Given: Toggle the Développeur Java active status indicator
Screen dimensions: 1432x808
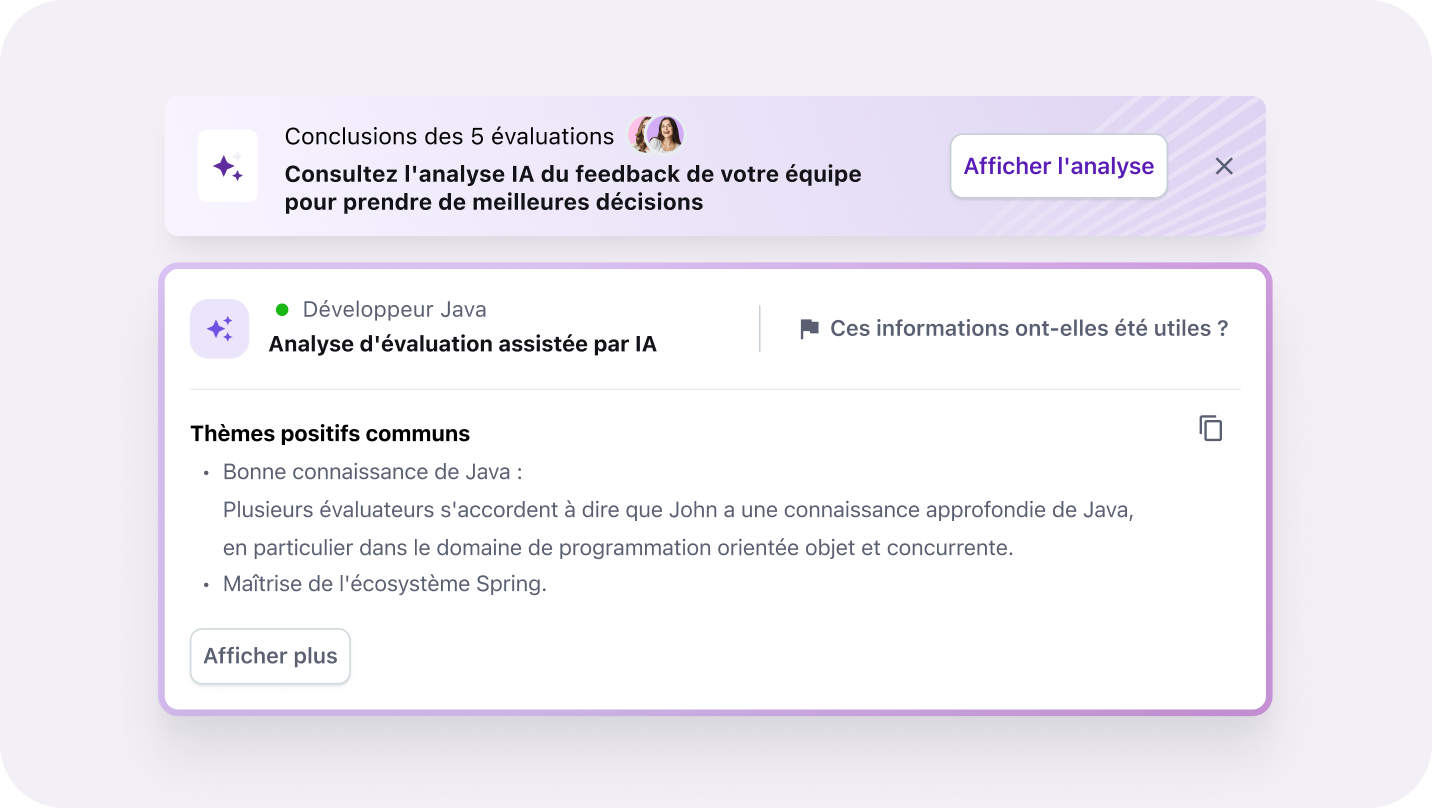Looking at the screenshot, I should click(x=282, y=309).
